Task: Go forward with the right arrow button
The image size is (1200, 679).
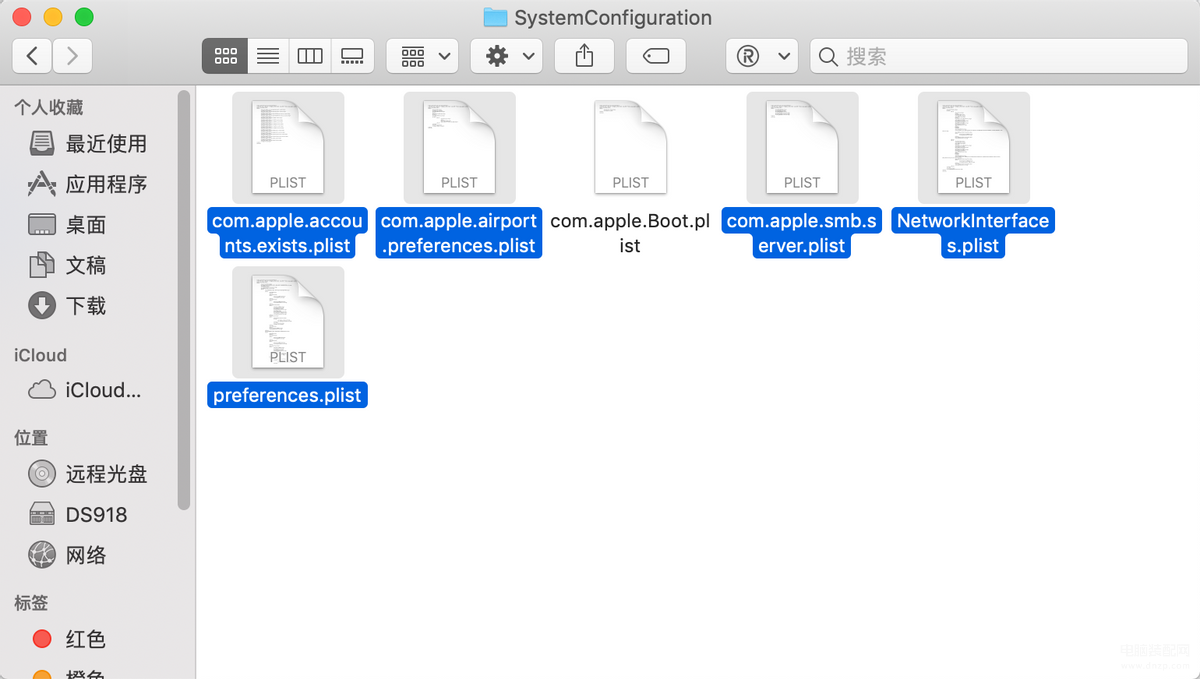Action: (72, 56)
